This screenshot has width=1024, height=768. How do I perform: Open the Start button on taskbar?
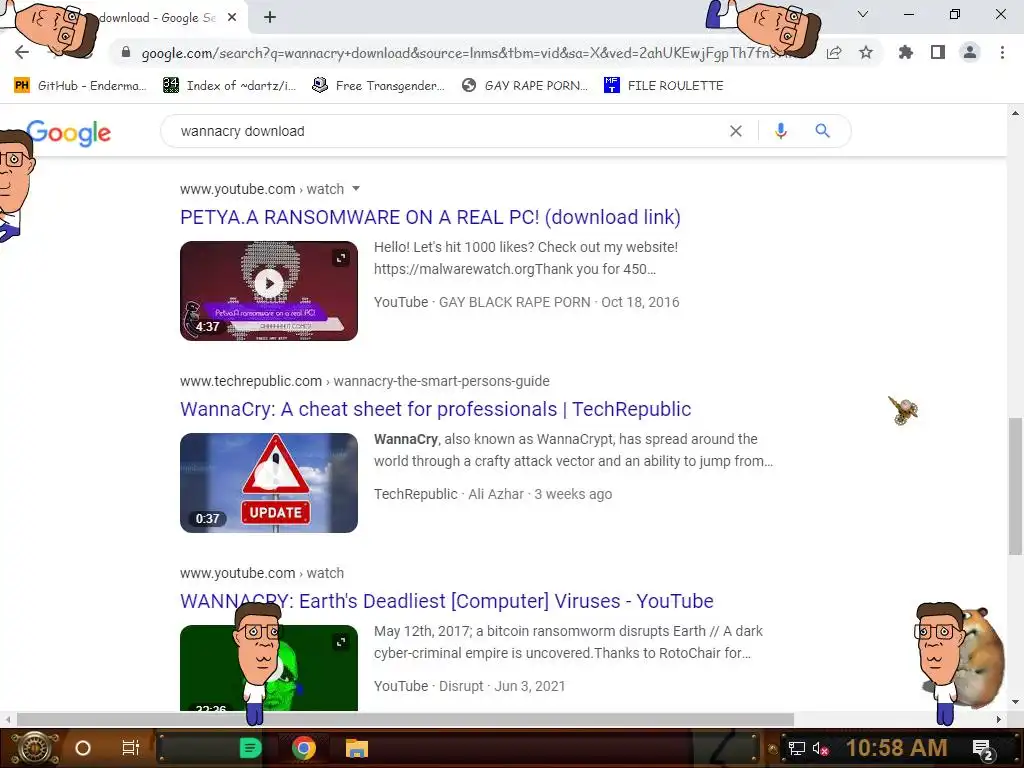(x=35, y=748)
